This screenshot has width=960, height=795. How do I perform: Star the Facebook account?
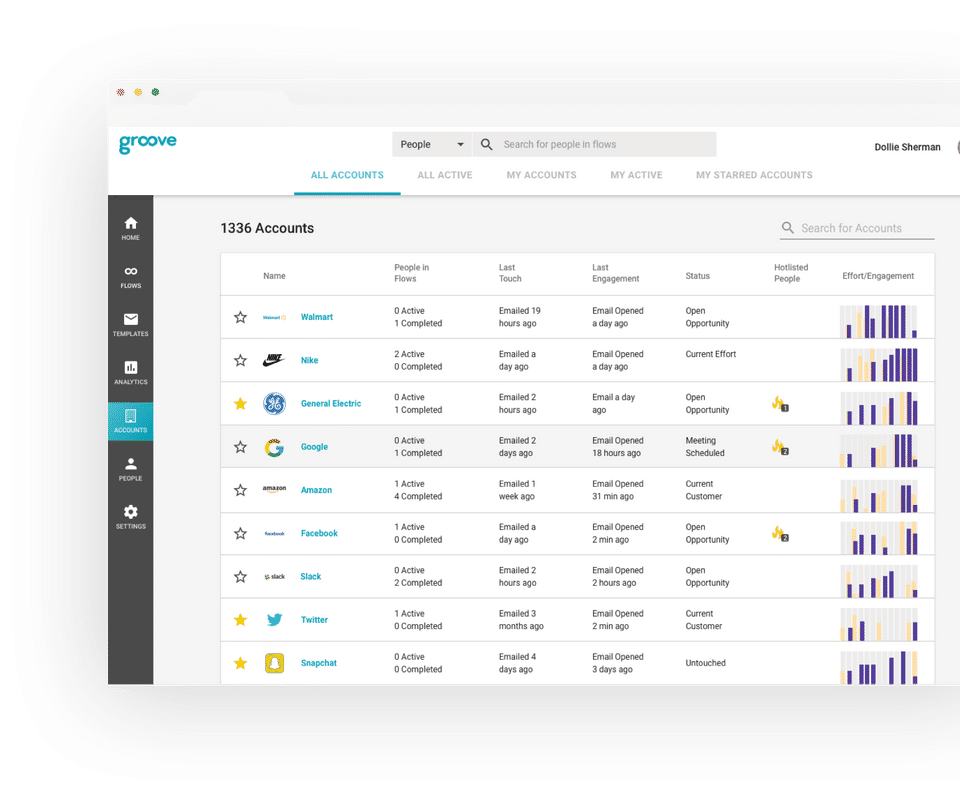pyautogui.click(x=241, y=533)
